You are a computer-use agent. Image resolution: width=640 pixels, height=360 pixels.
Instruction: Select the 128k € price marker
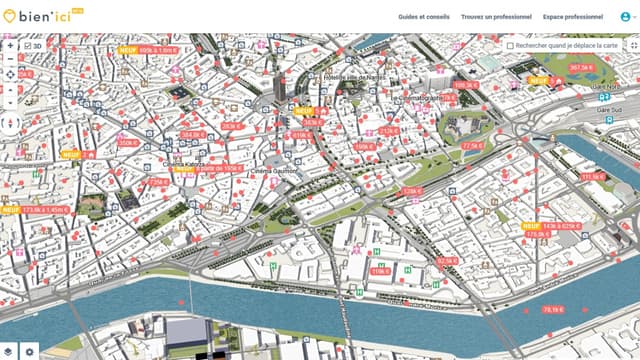411,191
